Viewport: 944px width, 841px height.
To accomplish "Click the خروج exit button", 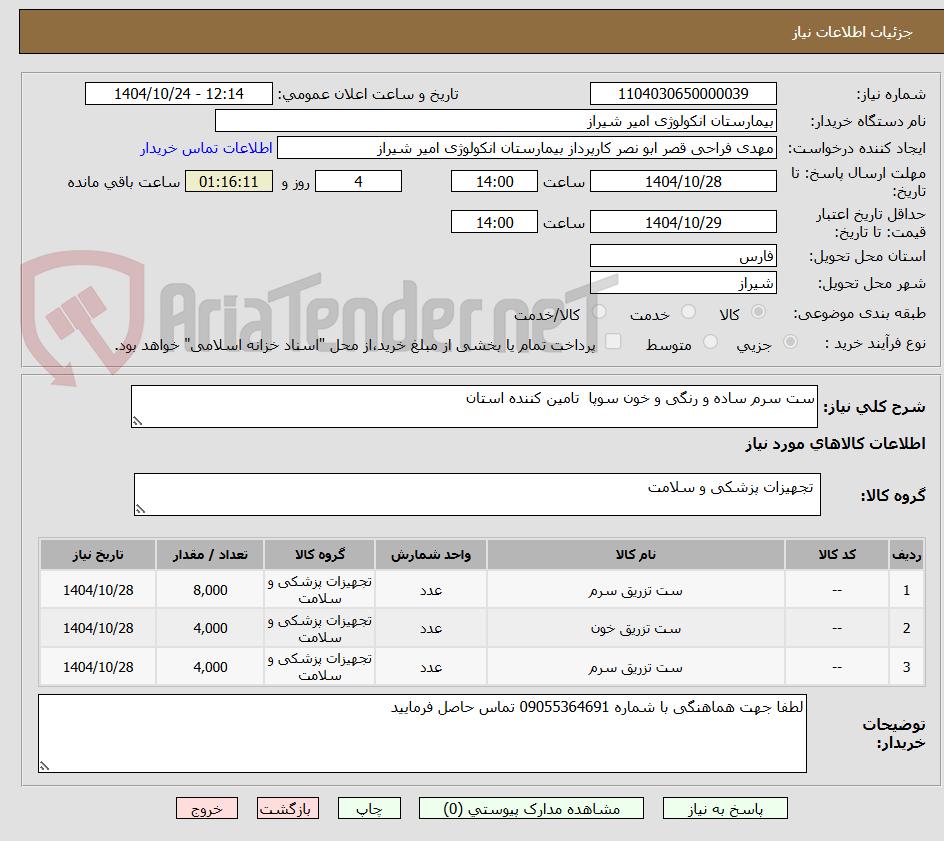I will [x=207, y=808].
